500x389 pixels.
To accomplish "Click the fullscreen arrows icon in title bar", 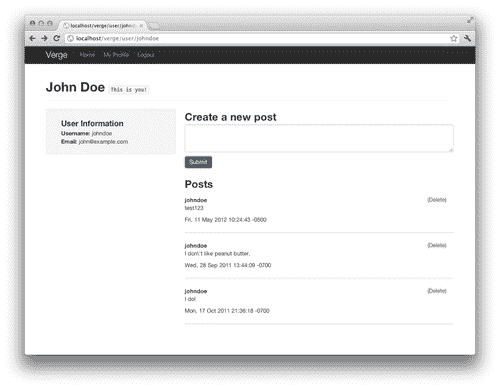I will click(x=470, y=20).
